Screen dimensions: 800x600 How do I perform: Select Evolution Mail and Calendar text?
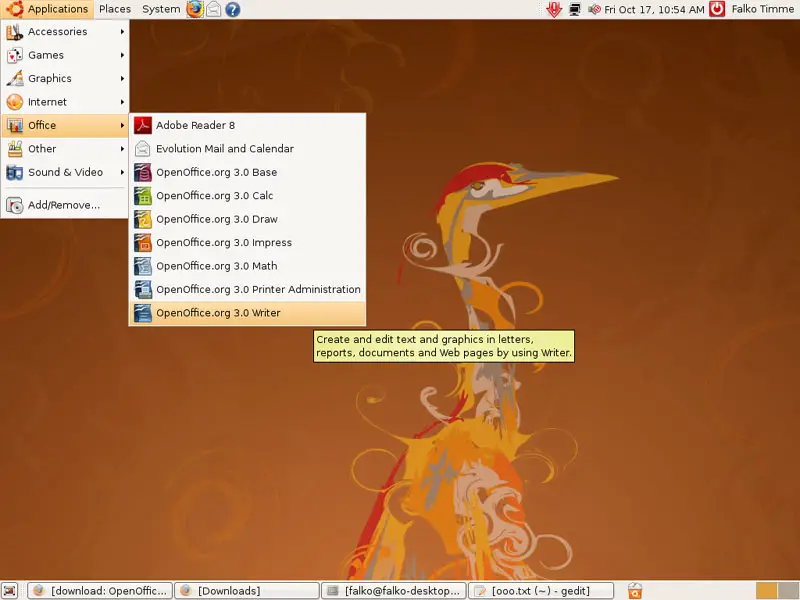point(225,148)
